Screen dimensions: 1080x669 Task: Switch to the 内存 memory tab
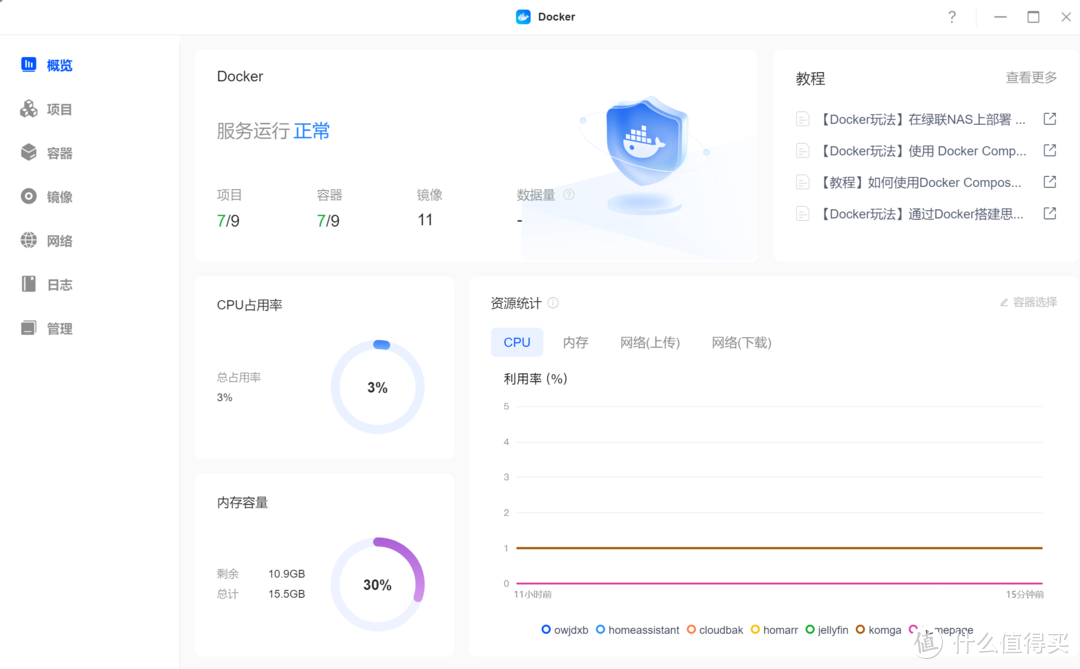575,342
